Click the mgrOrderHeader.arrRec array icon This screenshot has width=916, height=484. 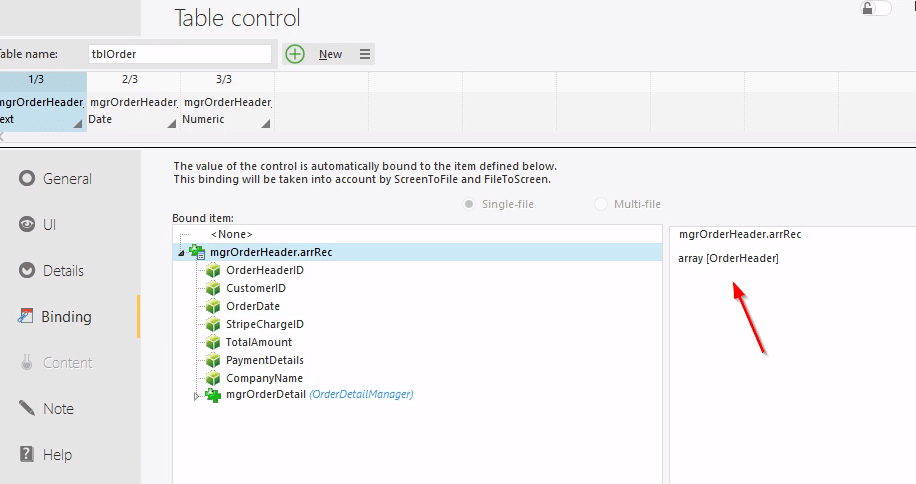pos(197,253)
